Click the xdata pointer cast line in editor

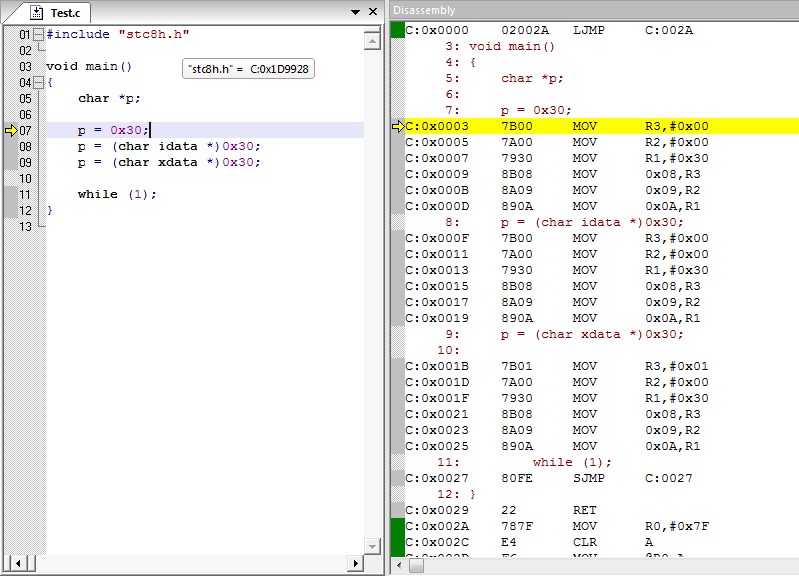pyautogui.click(x=169, y=163)
